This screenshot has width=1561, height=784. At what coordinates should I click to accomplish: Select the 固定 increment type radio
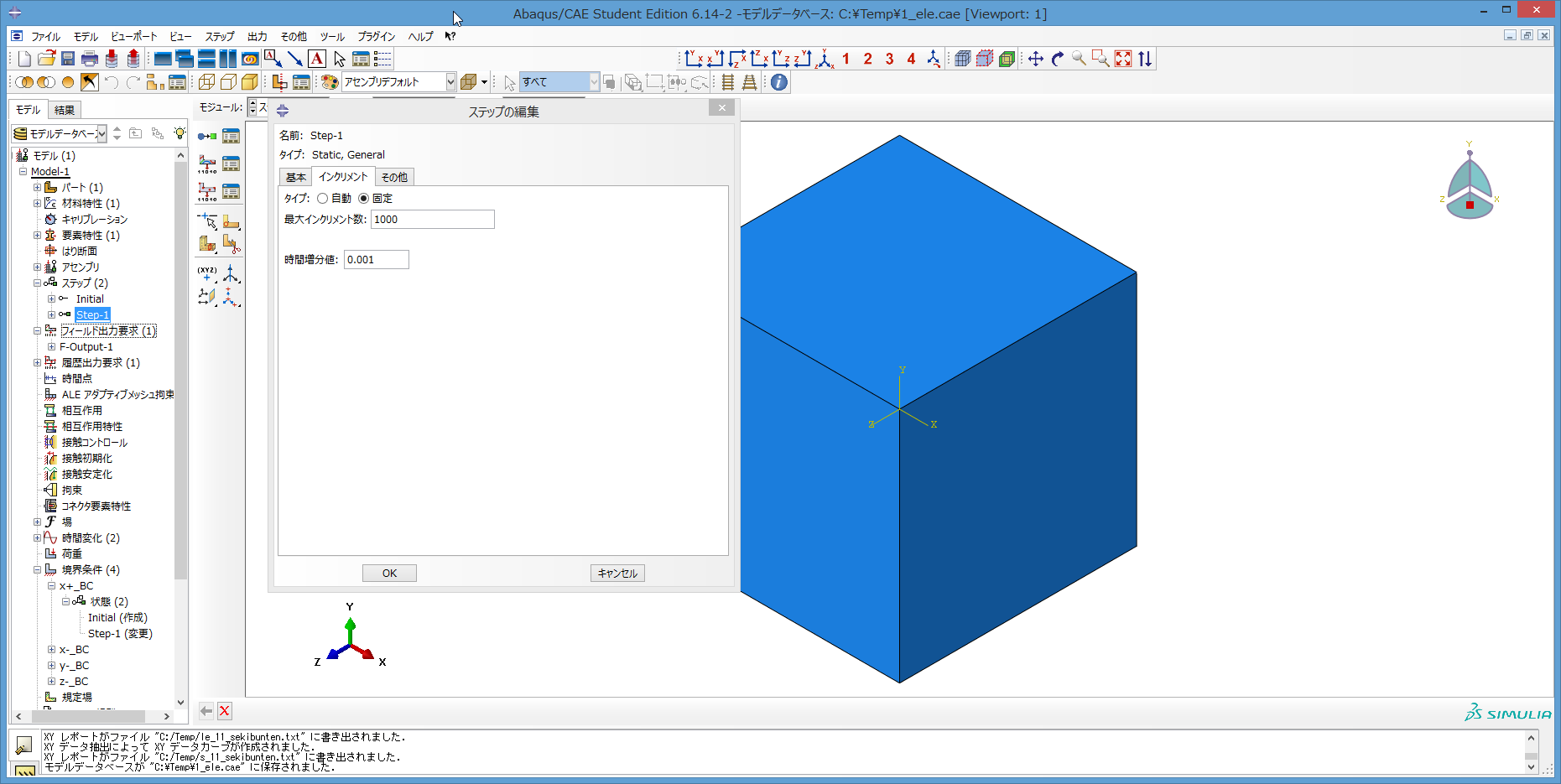pos(363,199)
